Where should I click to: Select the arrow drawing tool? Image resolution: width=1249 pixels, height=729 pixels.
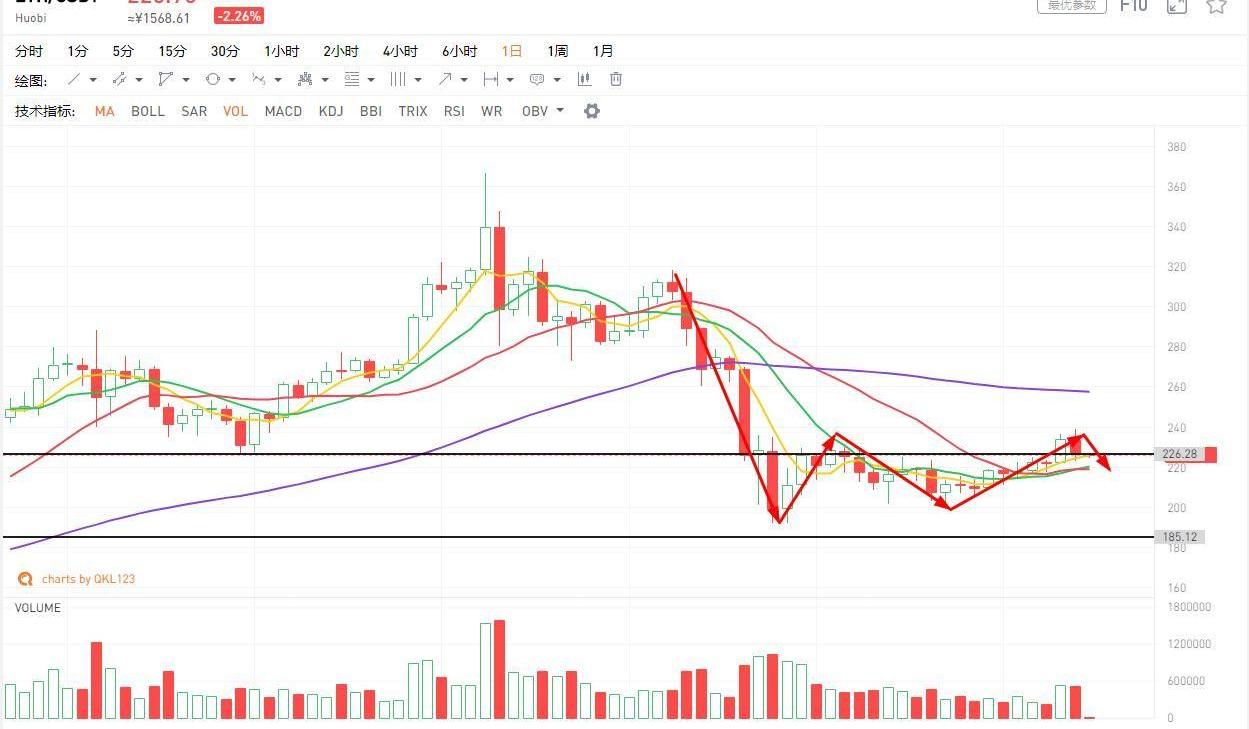click(444, 79)
